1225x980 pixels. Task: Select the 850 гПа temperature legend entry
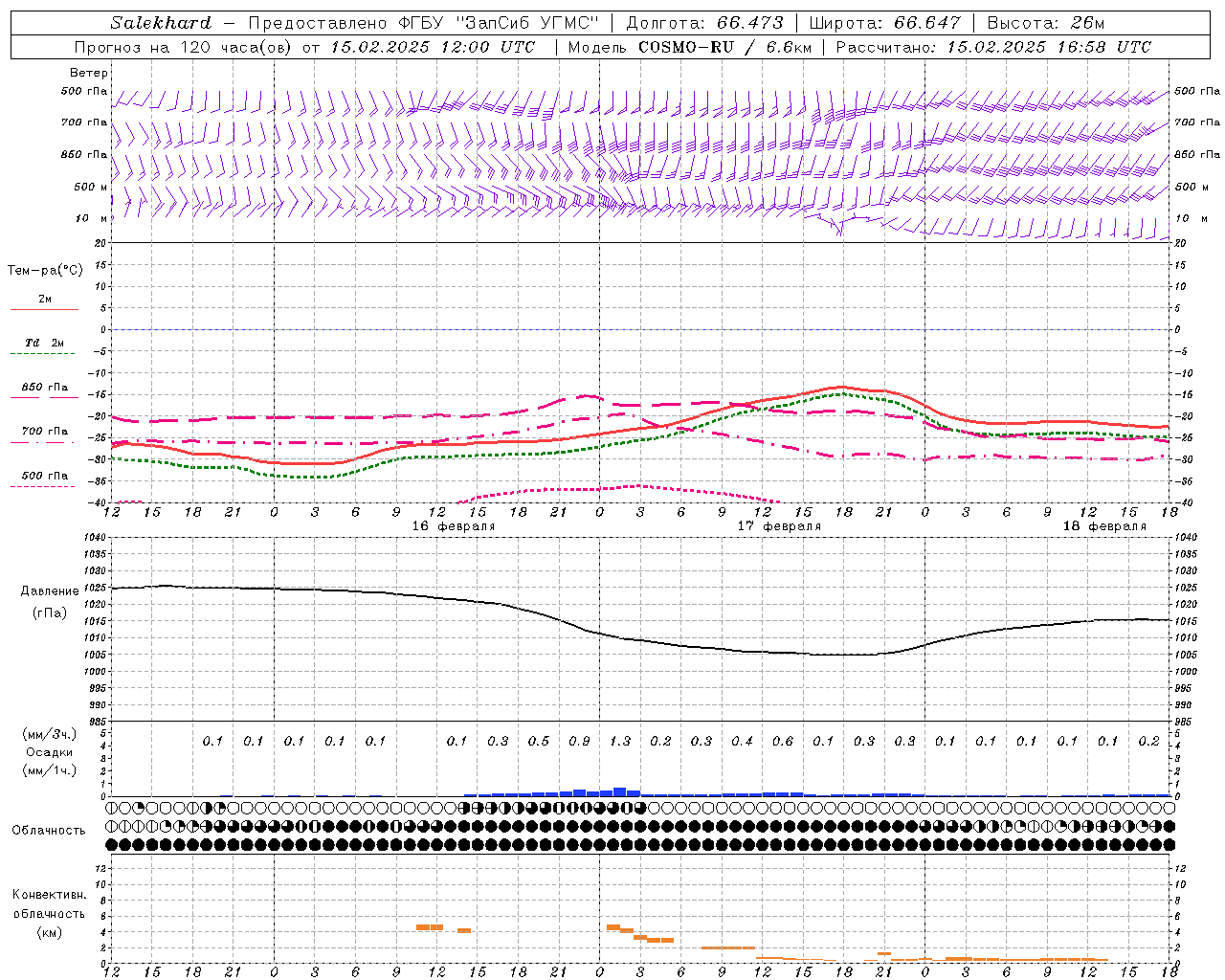pyautogui.click(x=44, y=390)
